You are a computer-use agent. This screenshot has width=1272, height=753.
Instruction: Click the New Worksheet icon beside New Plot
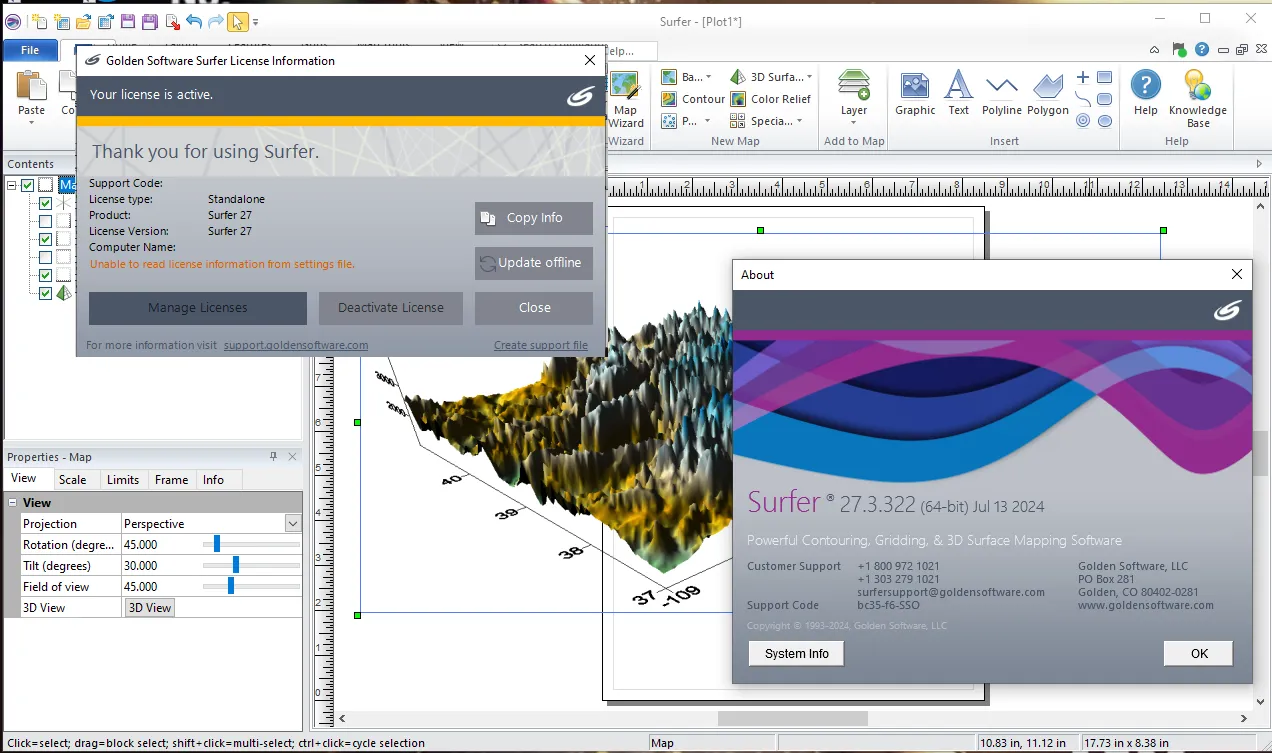62,21
